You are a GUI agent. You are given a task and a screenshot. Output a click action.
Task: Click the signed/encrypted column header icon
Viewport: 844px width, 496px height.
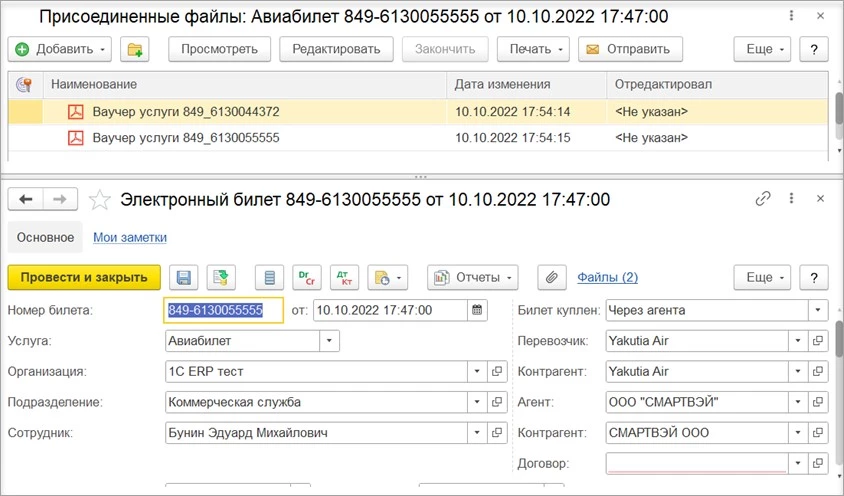(x=24, y=85)
